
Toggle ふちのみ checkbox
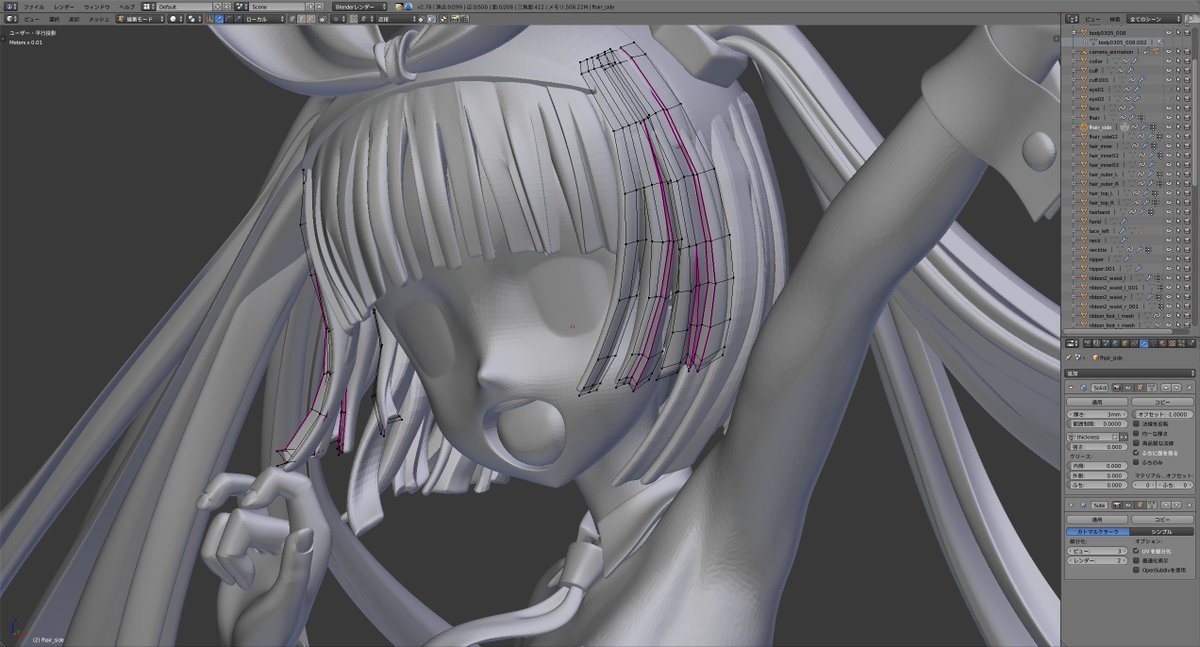1136,462
